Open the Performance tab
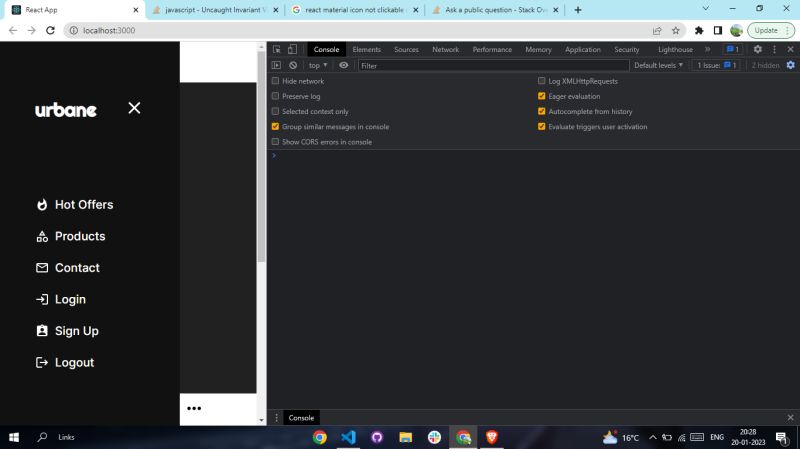The width and height of the screenshot is (800, 449). click(492, 49)
